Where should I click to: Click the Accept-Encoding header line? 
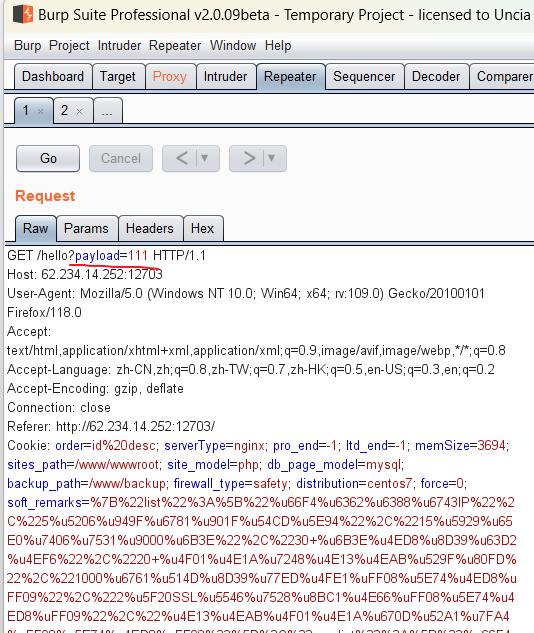[95, 388]
